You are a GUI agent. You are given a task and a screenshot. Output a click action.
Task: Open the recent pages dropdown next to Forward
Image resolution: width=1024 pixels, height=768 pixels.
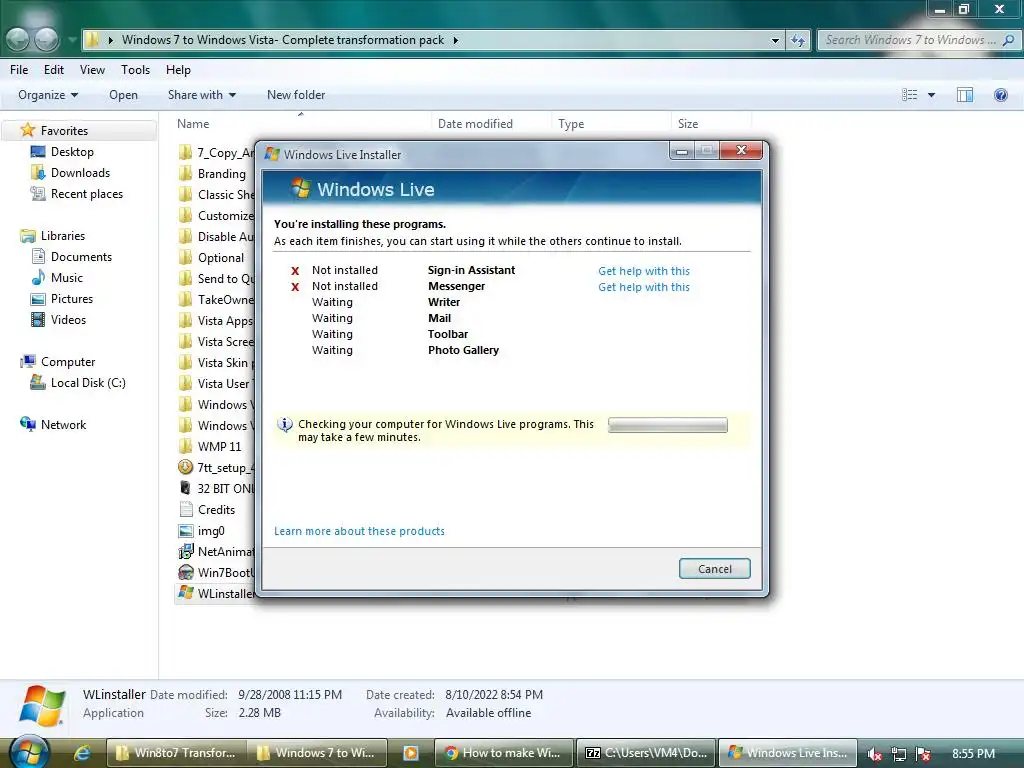71,40
